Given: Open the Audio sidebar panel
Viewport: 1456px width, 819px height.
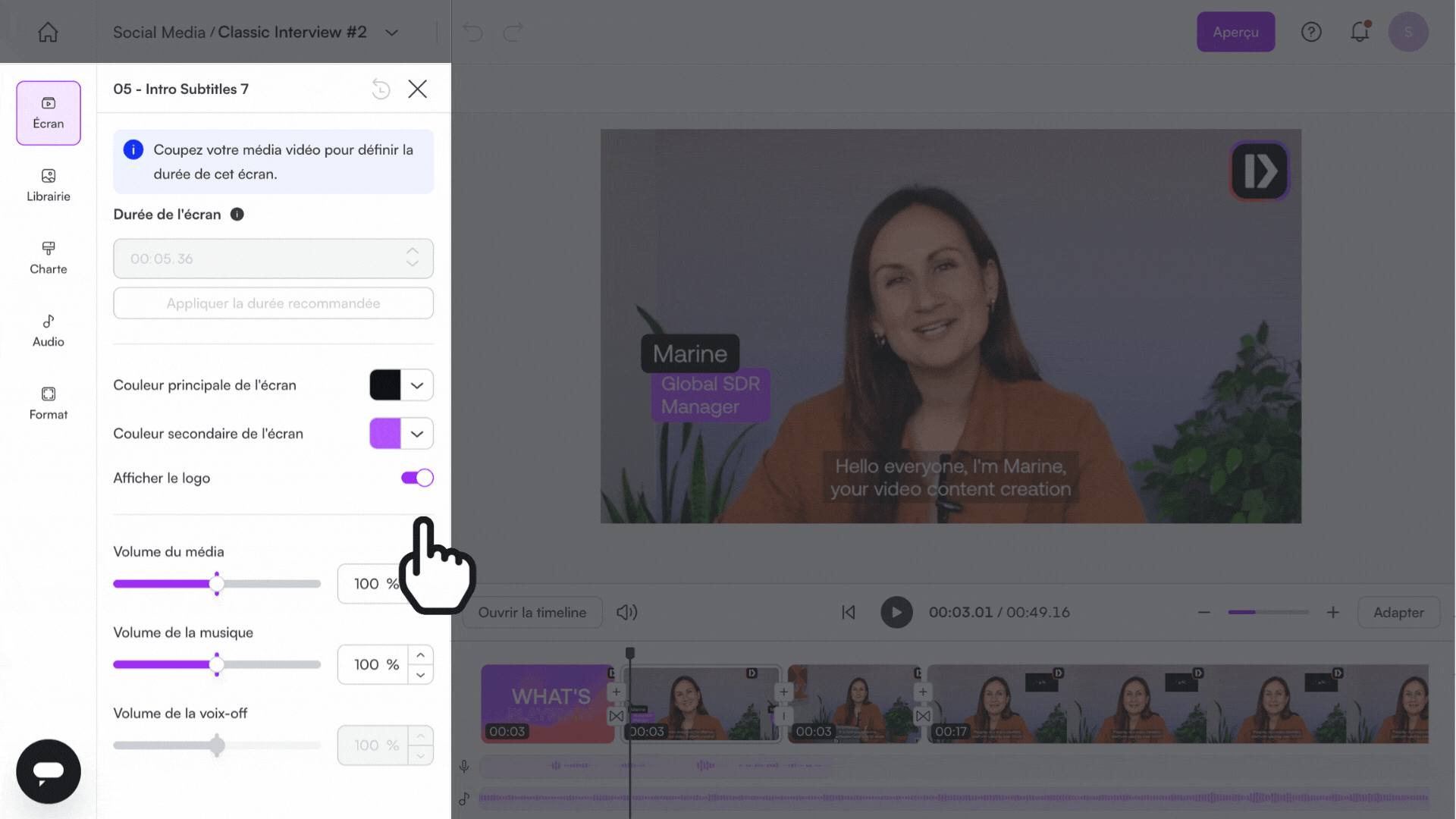Looking at the screenshot, I should point(48,331).
